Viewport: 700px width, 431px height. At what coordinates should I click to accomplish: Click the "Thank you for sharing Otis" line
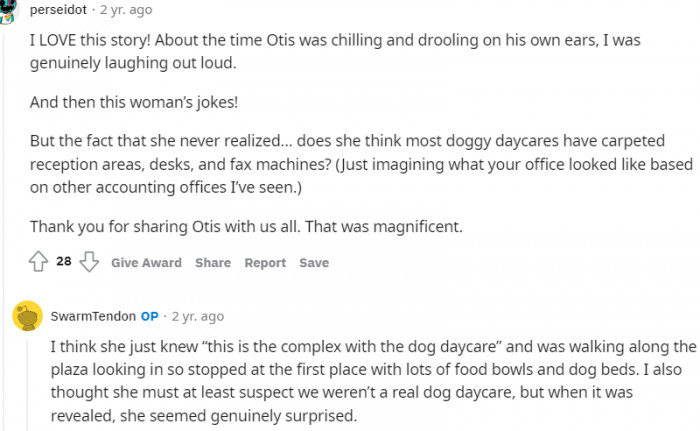[x=246, y=226]
